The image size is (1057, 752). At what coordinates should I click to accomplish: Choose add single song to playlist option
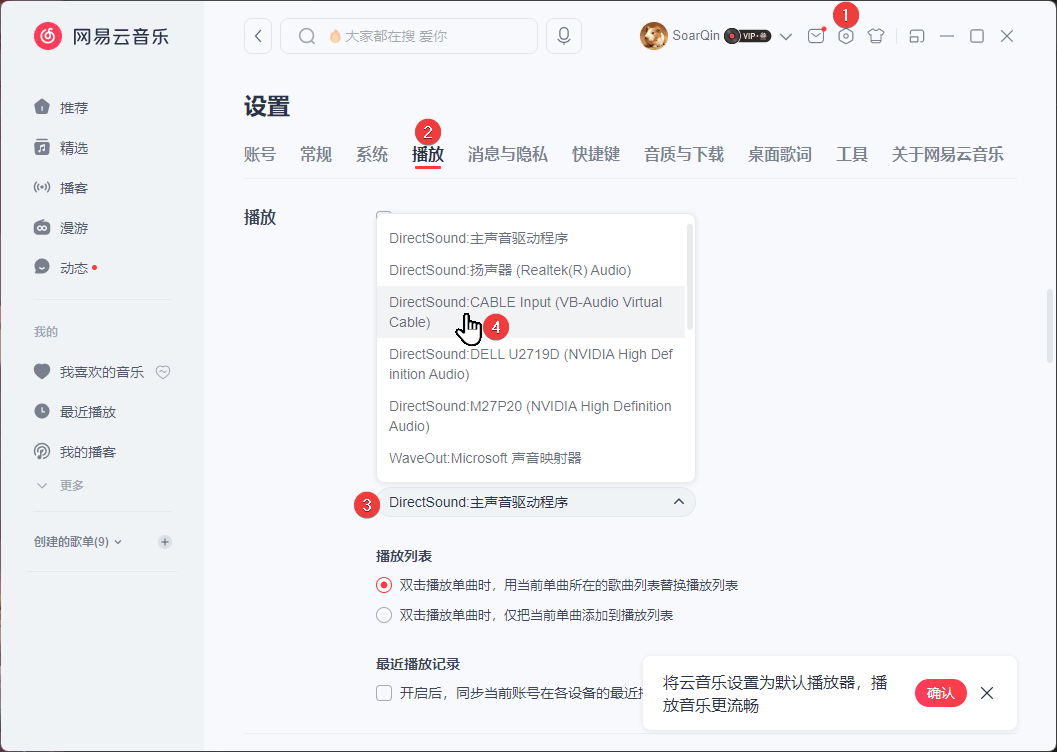pos(383,614)
